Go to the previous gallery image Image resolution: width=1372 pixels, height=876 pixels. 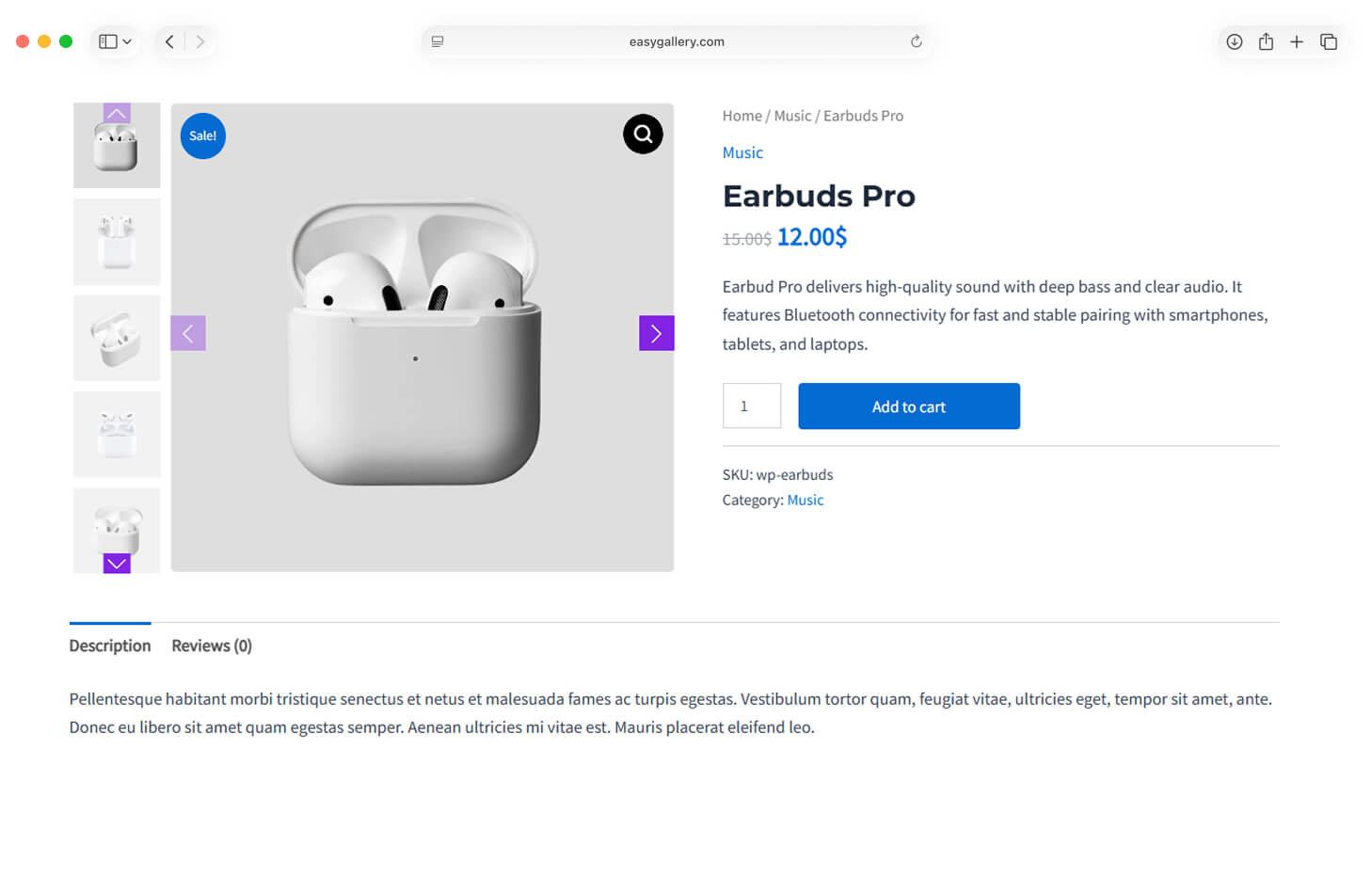(188, 333)
